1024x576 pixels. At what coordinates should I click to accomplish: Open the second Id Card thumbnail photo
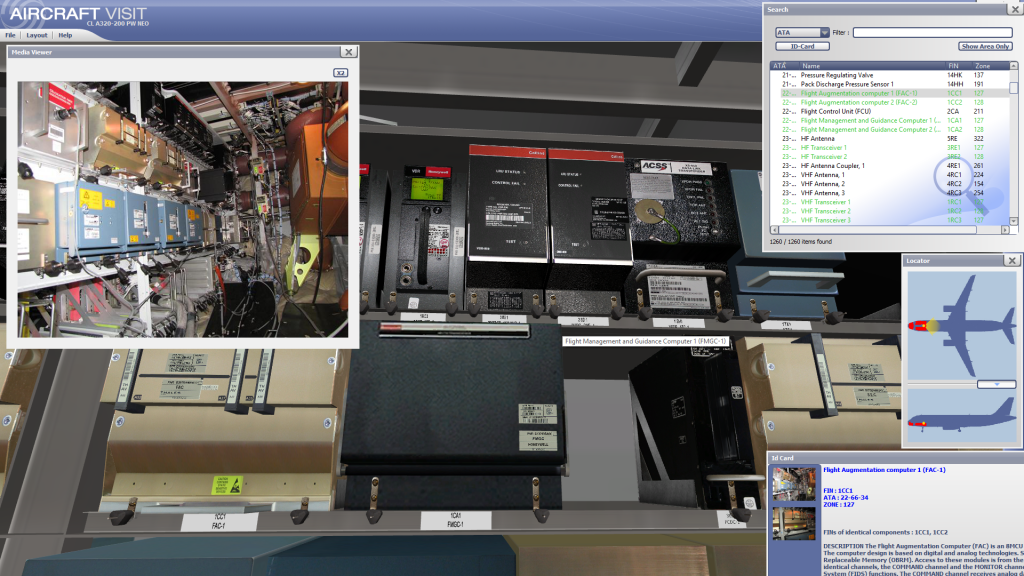click(x=793, y=523)
